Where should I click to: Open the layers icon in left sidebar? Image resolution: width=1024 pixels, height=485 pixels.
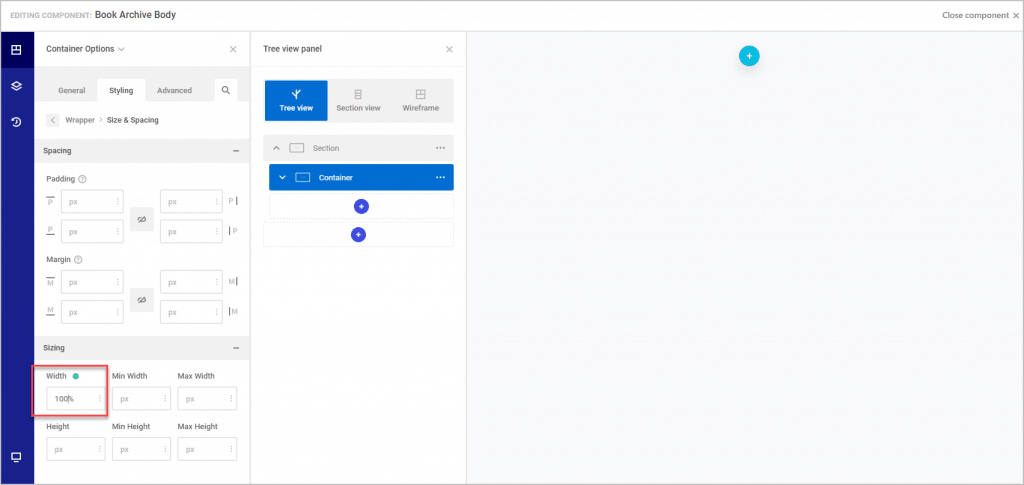pos(16,86)
